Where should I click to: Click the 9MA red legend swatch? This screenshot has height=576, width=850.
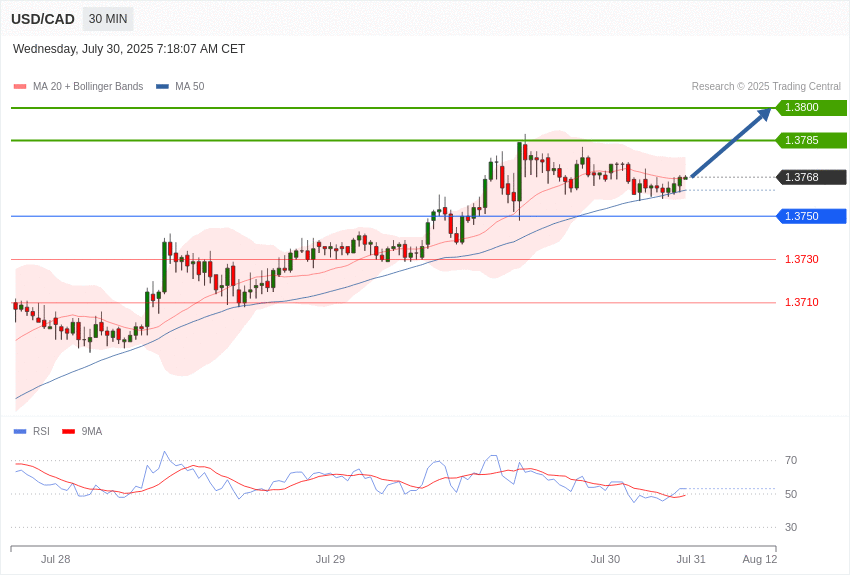click(x=68, y=431)
